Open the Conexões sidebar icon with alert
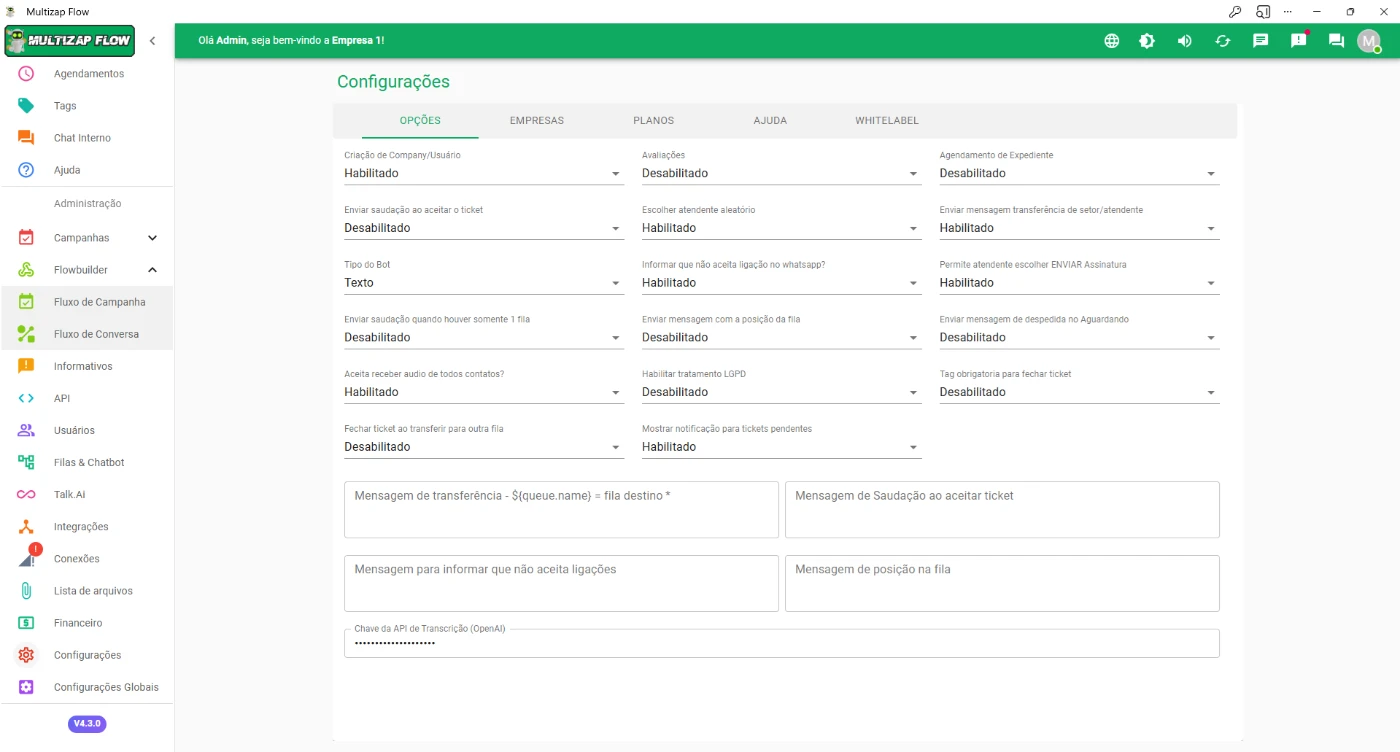1400x752 pixels. point(28,558)
